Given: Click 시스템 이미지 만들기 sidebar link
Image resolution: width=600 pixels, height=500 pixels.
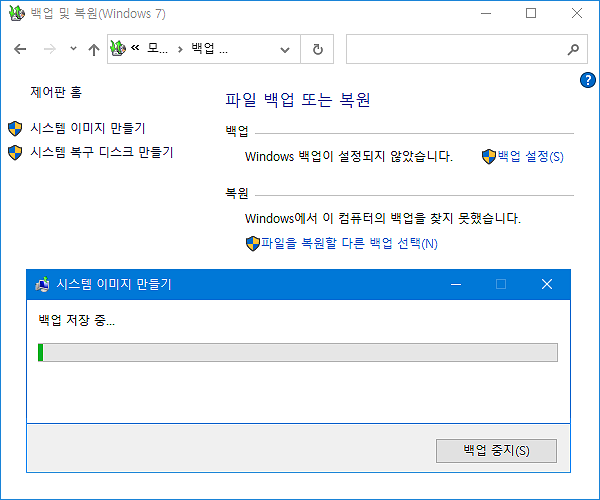Looking at the screenshot, I should pos(88,128).
